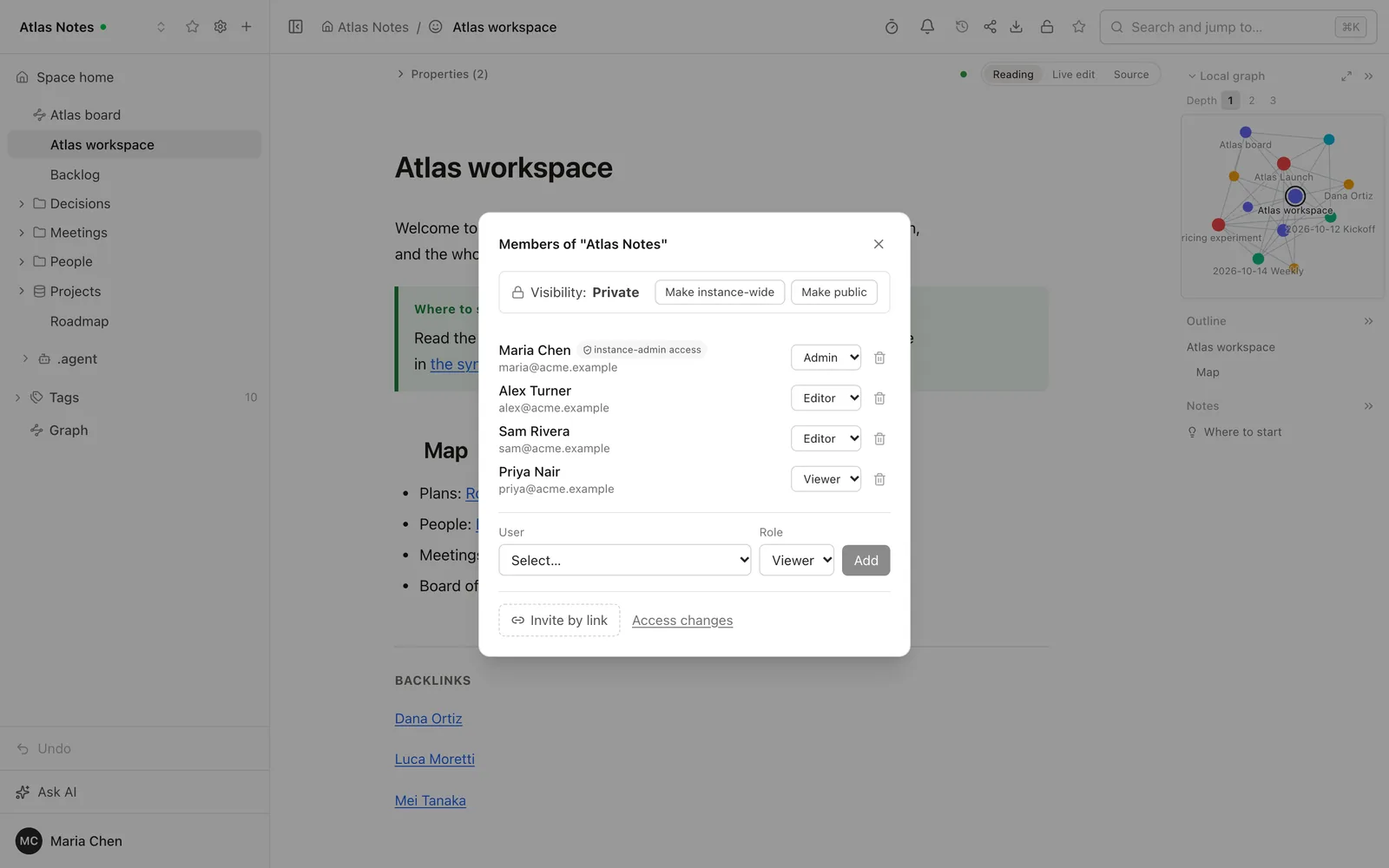Expand the Meetings folder

coord(22,233)
